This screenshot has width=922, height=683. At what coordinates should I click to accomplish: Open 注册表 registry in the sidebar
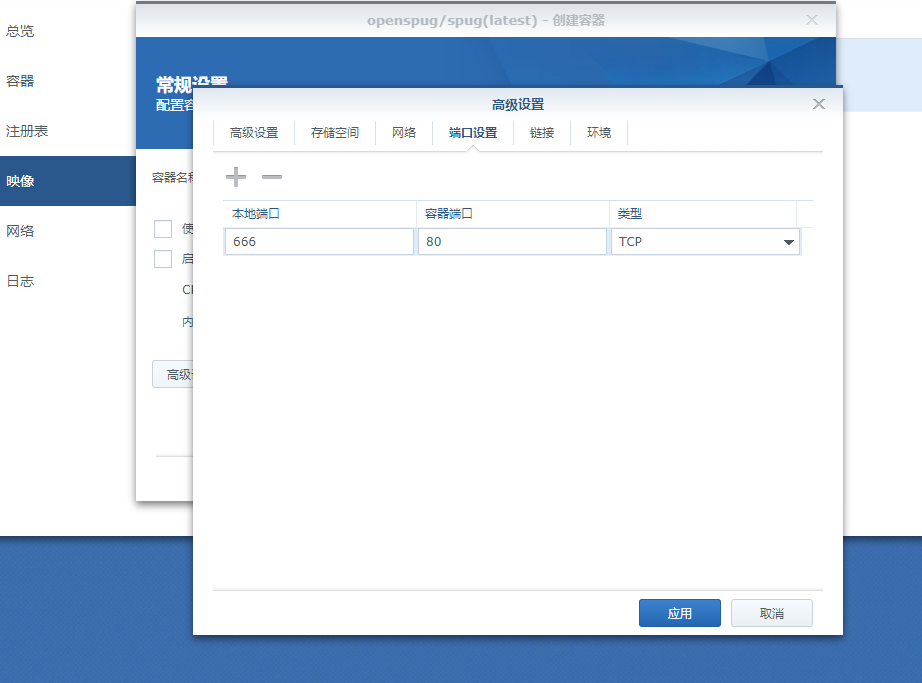pyautogui.click(x=28, y=131)
